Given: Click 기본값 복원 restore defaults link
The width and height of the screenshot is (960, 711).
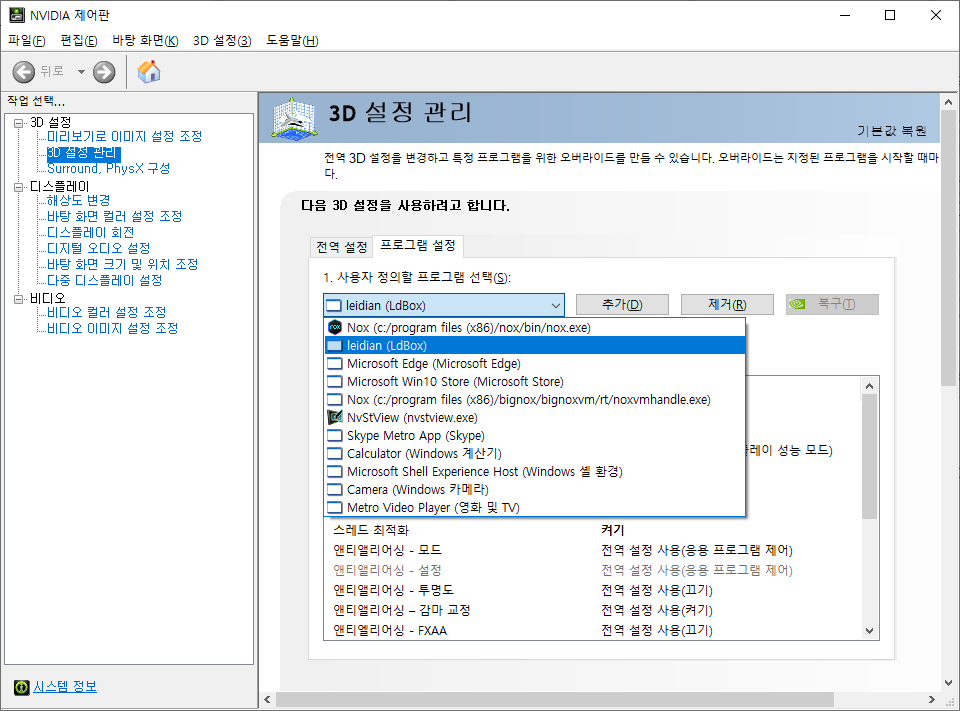Looking at the screenshot, I should point(891,131).
